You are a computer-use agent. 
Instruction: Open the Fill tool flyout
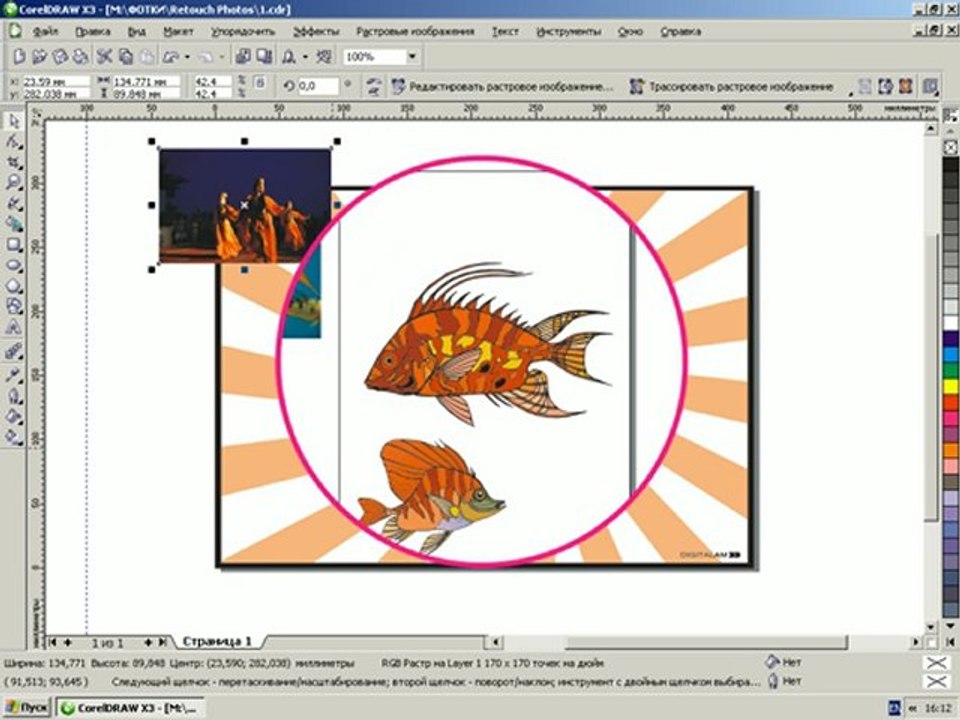click(13, 417)
